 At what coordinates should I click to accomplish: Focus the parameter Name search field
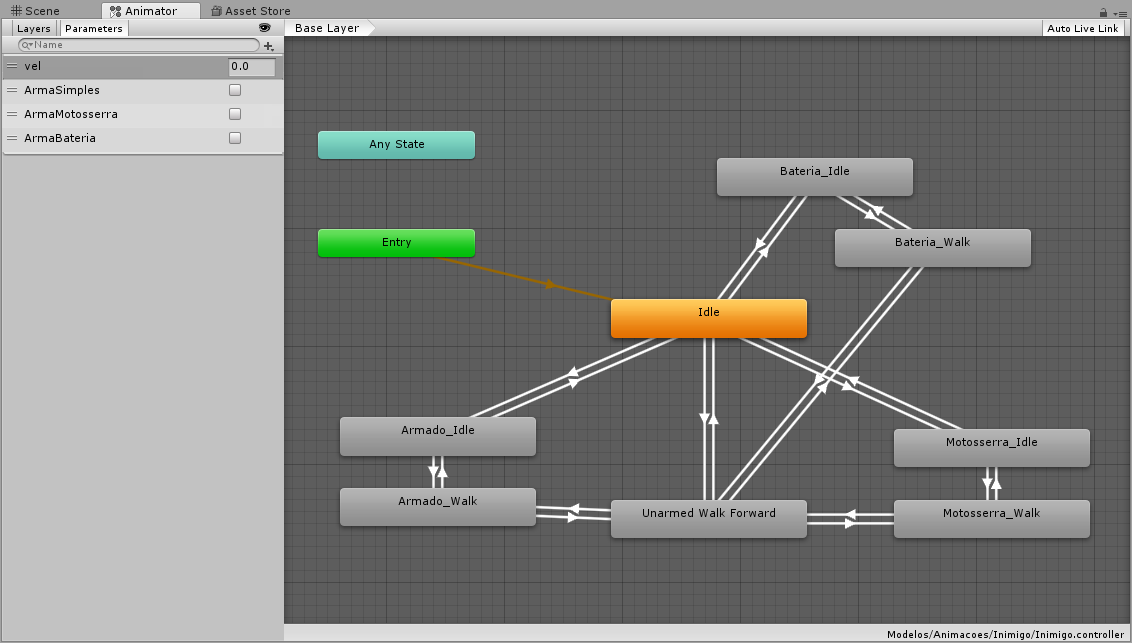139,45
